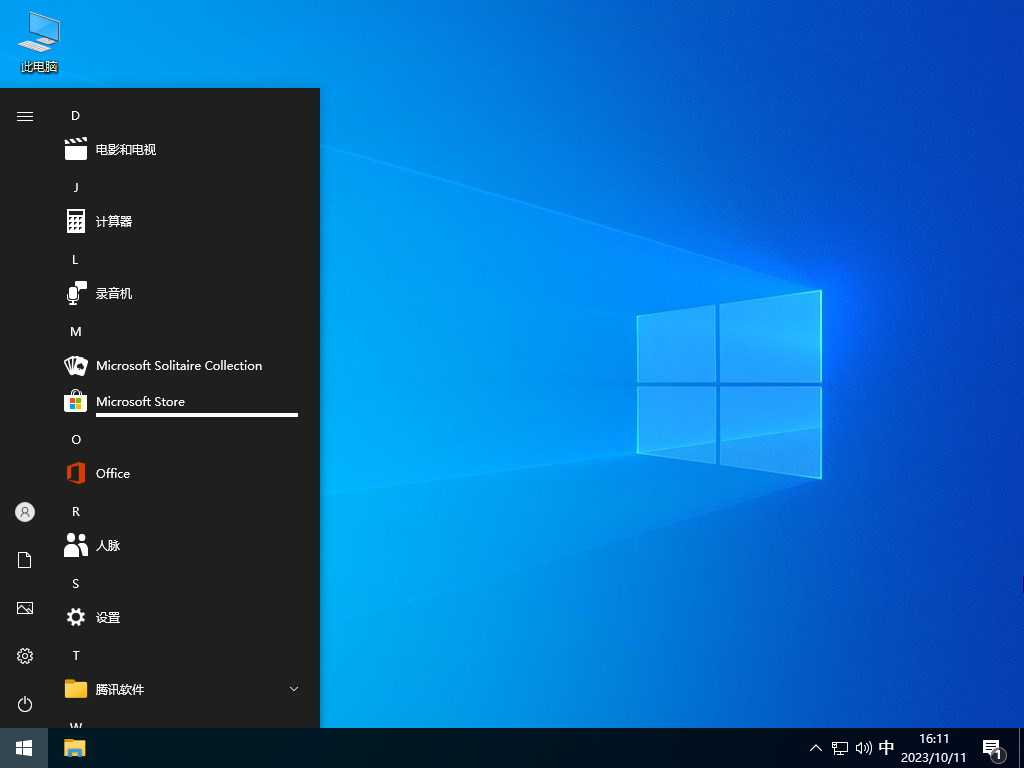
Task: Open the notification center on the taskbar
Action: click(991, 747)
